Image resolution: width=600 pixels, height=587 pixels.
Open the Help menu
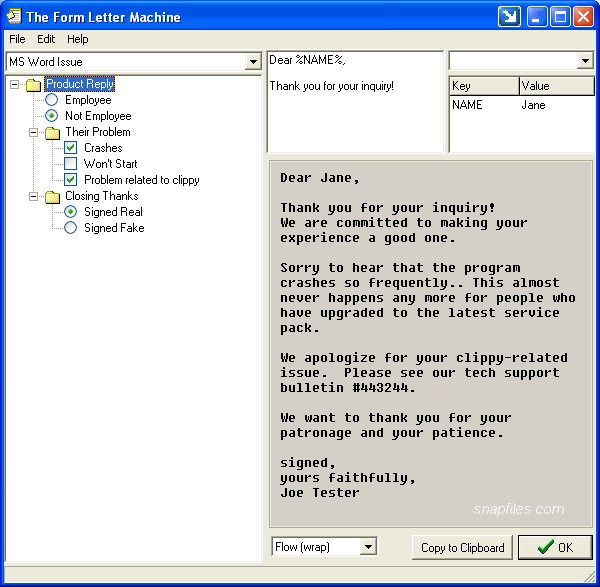[78, 39]
